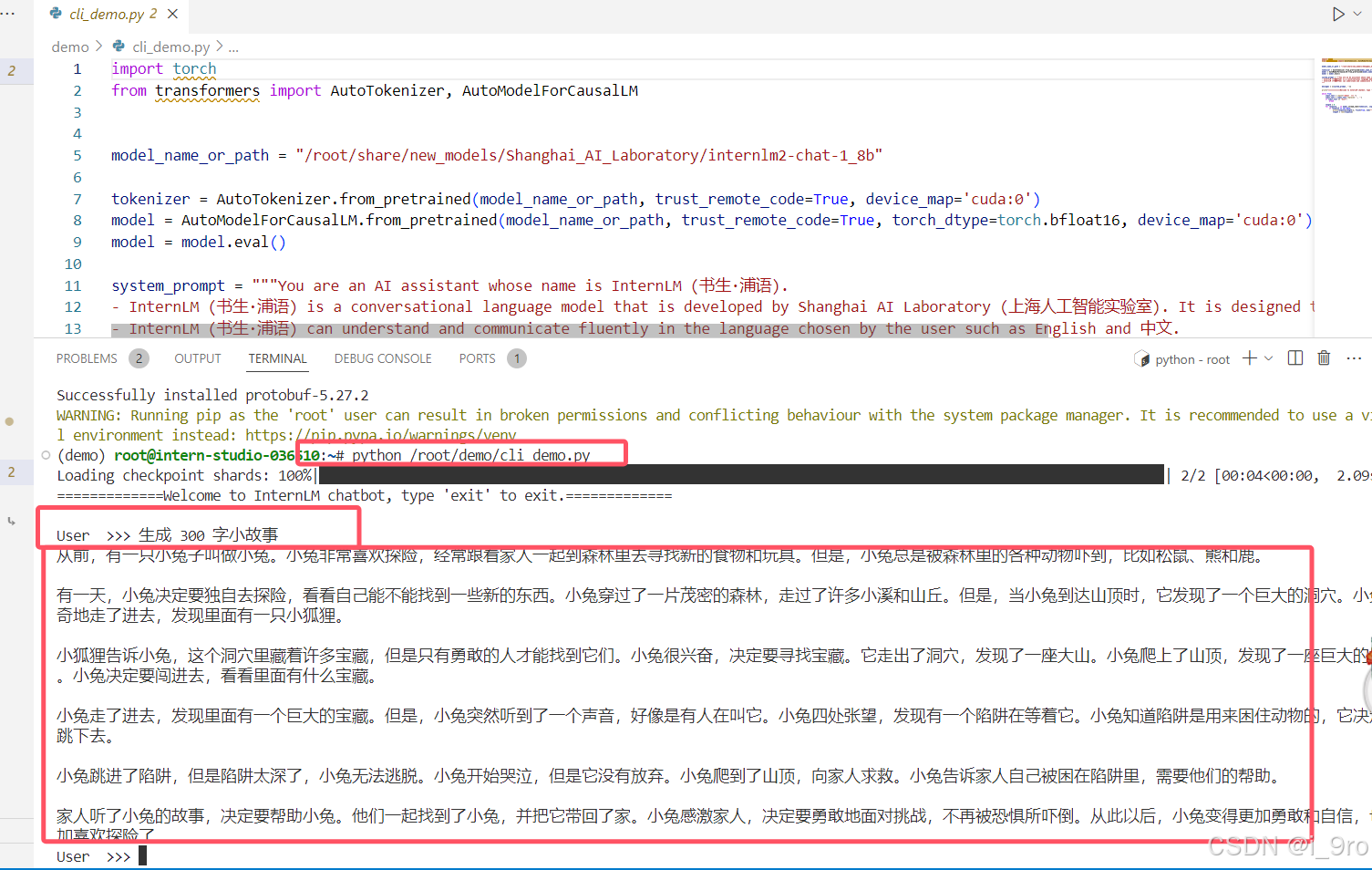Image resolution: width=1372 pixels, height=870 pixels.
Task: Open the left sidebar ellipsis menu
Action: [x=8, y=14]
